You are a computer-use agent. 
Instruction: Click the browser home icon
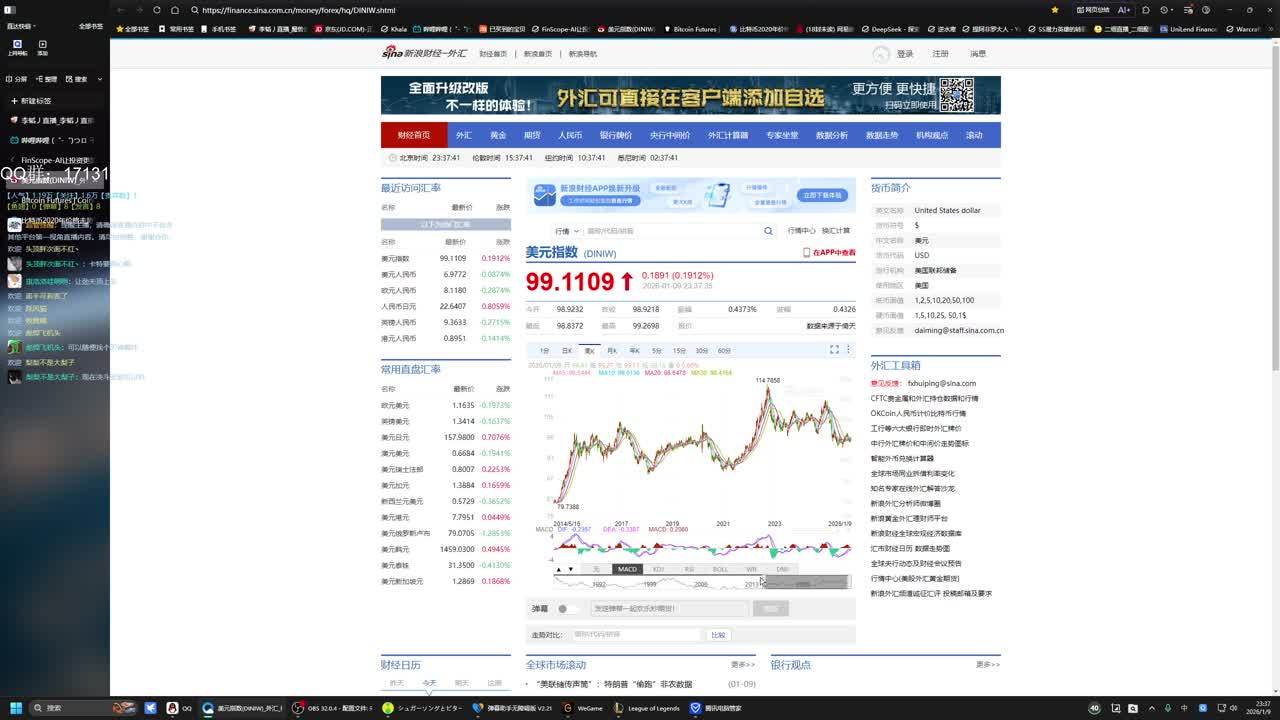[174, 10]
